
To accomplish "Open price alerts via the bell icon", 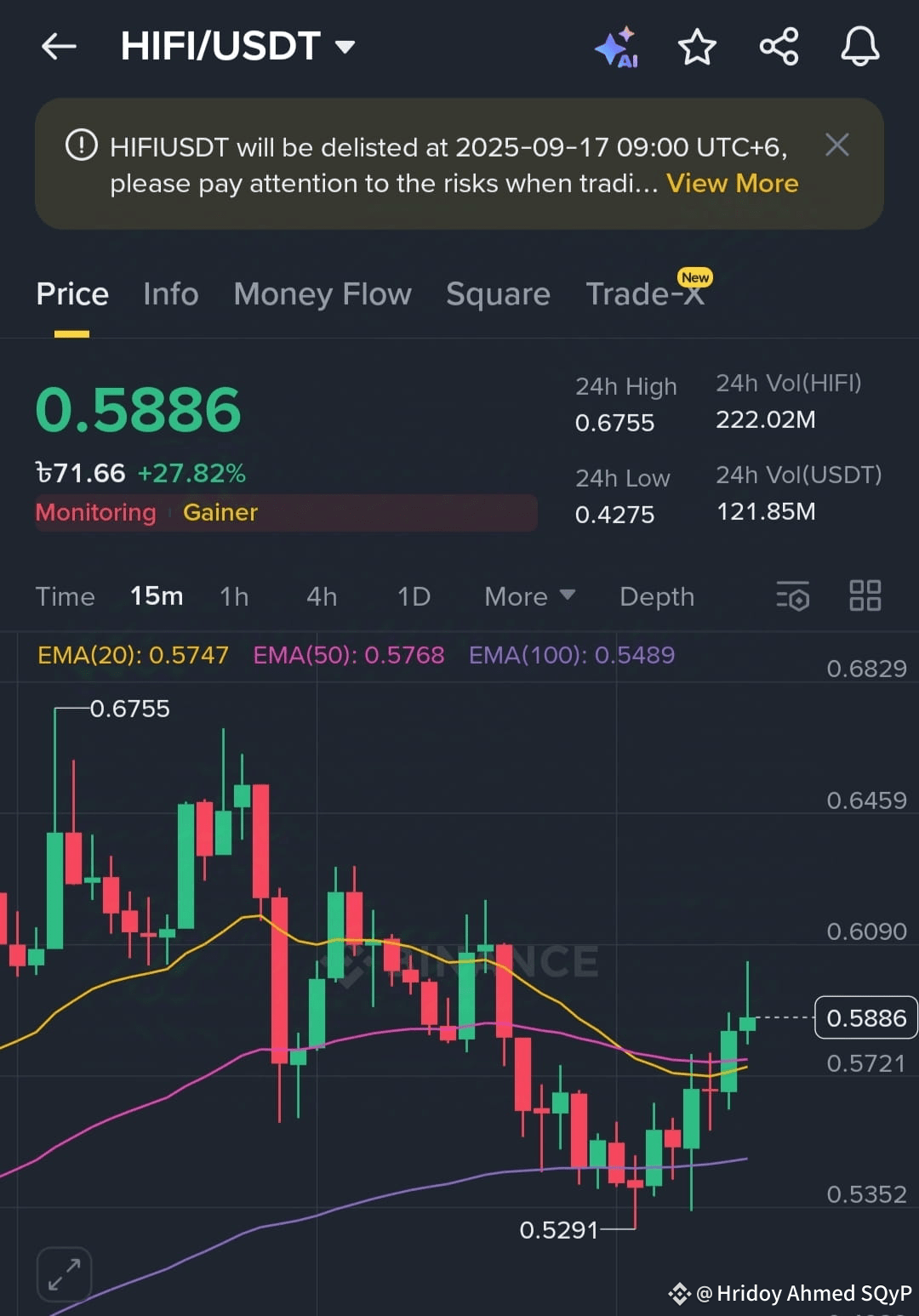I will point(859,47).
